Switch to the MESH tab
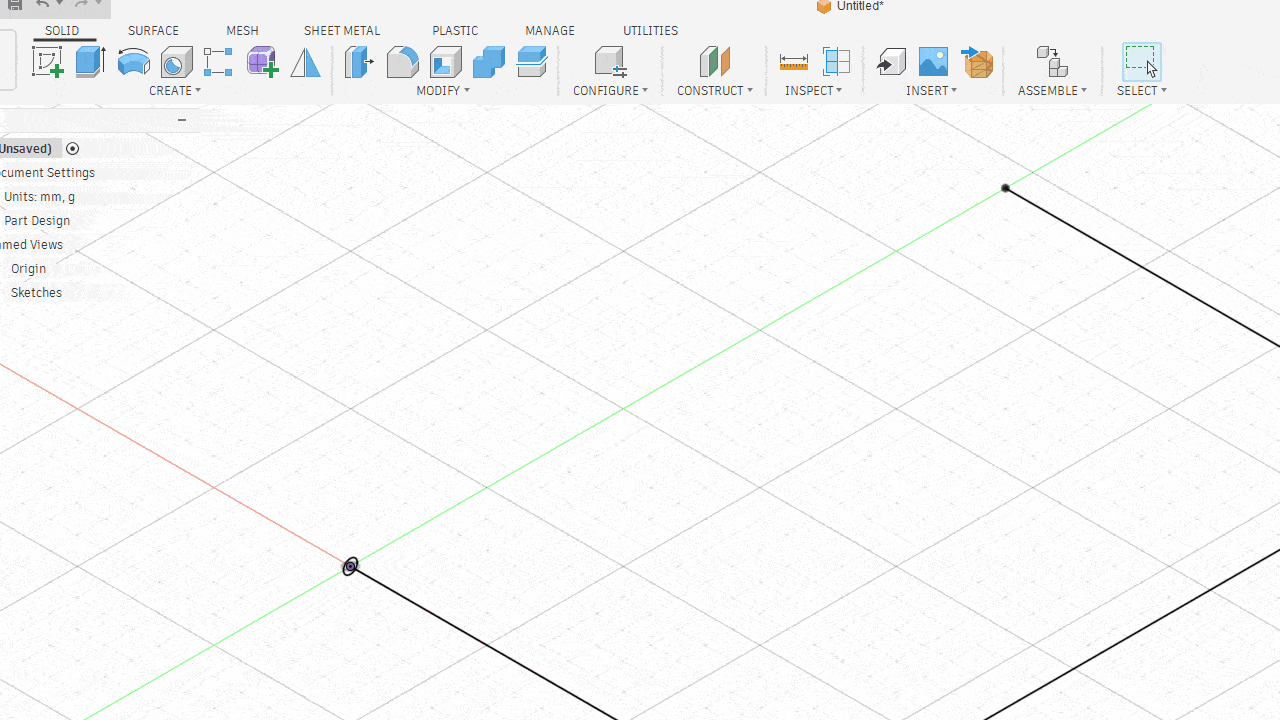Screen dimensions: 1280x720 click(x=242, y=31)
